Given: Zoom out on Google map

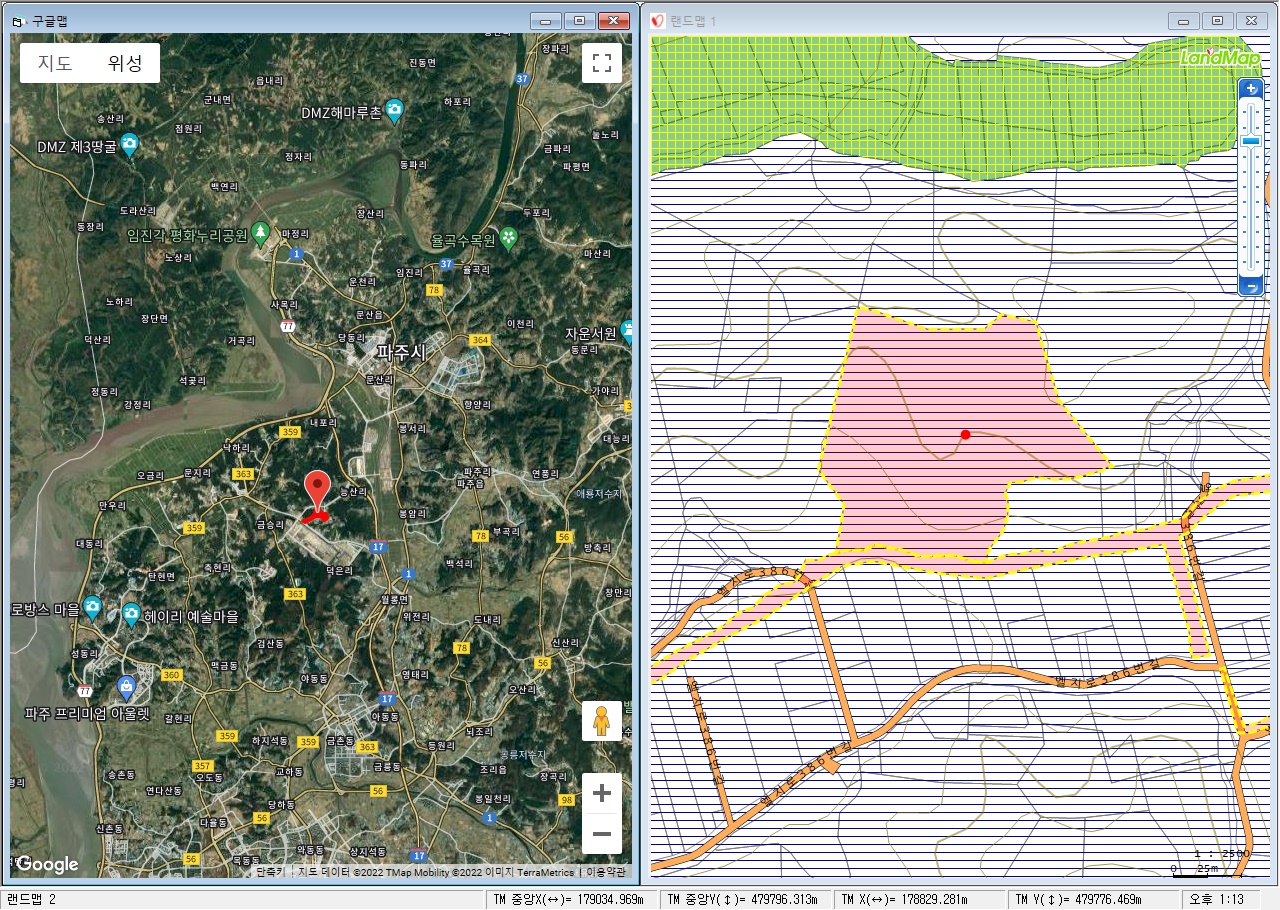Looking at the screenshot, I should [602, 833].
